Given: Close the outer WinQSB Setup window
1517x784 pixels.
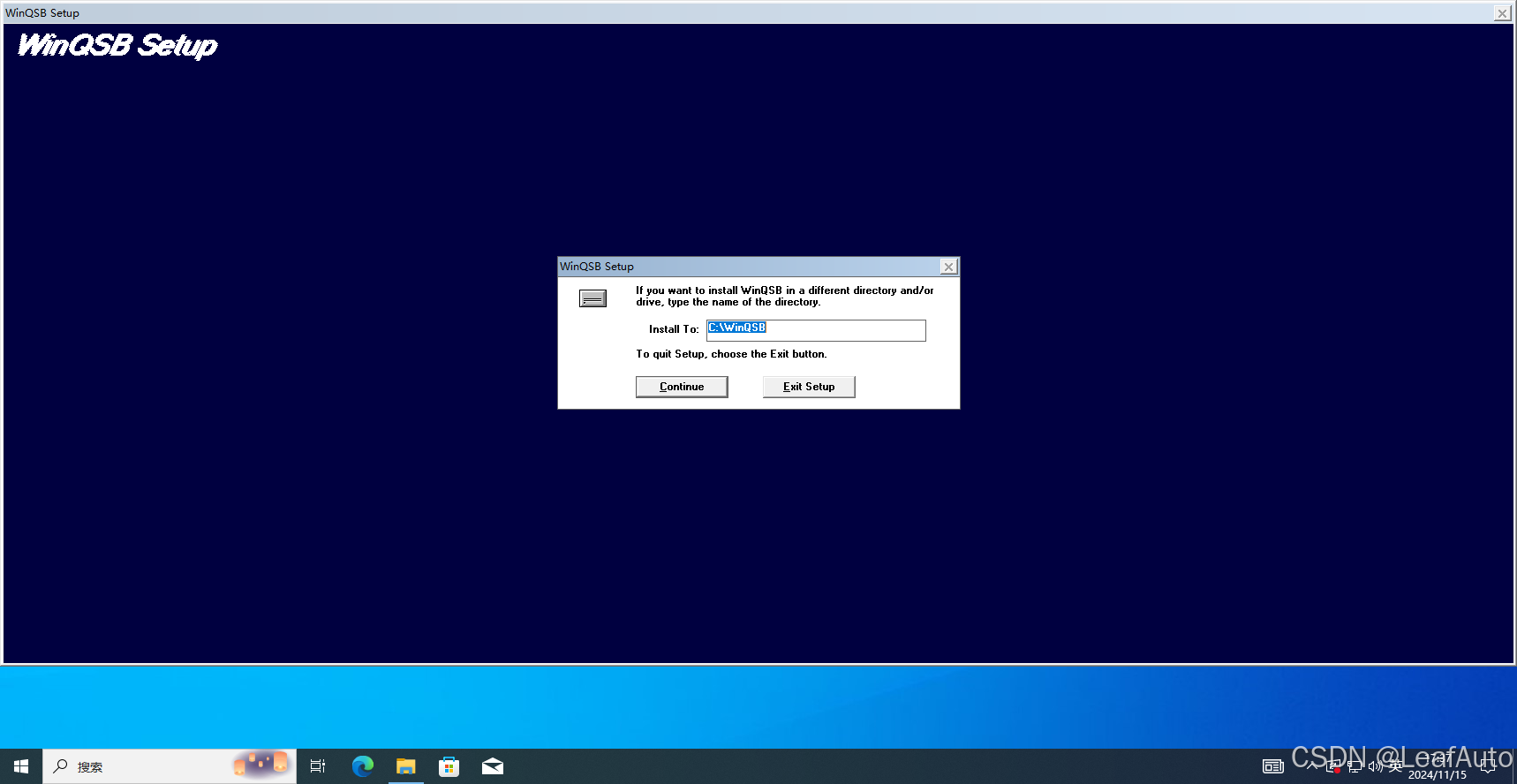Looking at the screenshot, I should click(1502, 13).
